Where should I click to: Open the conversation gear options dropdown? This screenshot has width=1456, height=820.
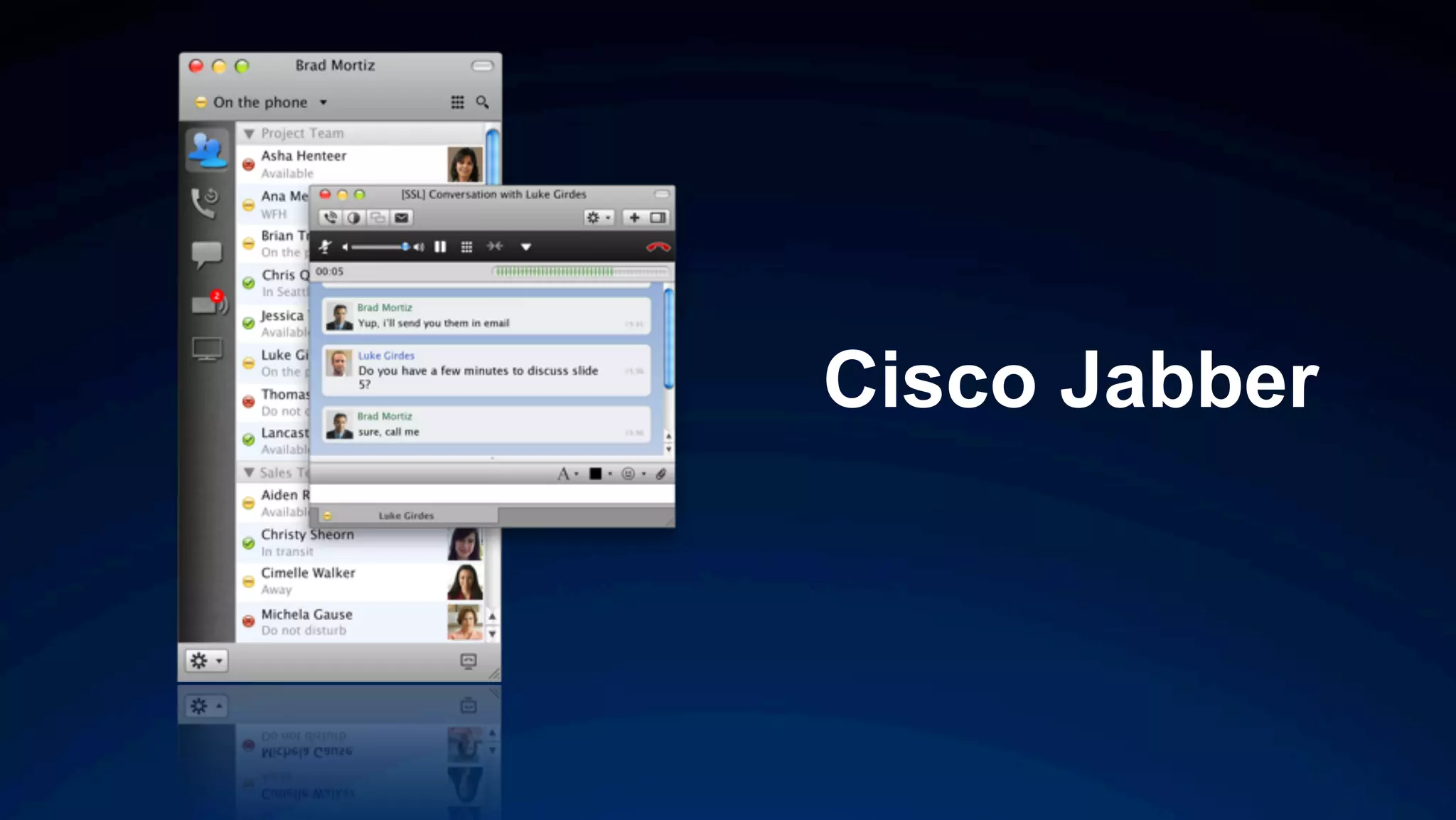point(599,218)
